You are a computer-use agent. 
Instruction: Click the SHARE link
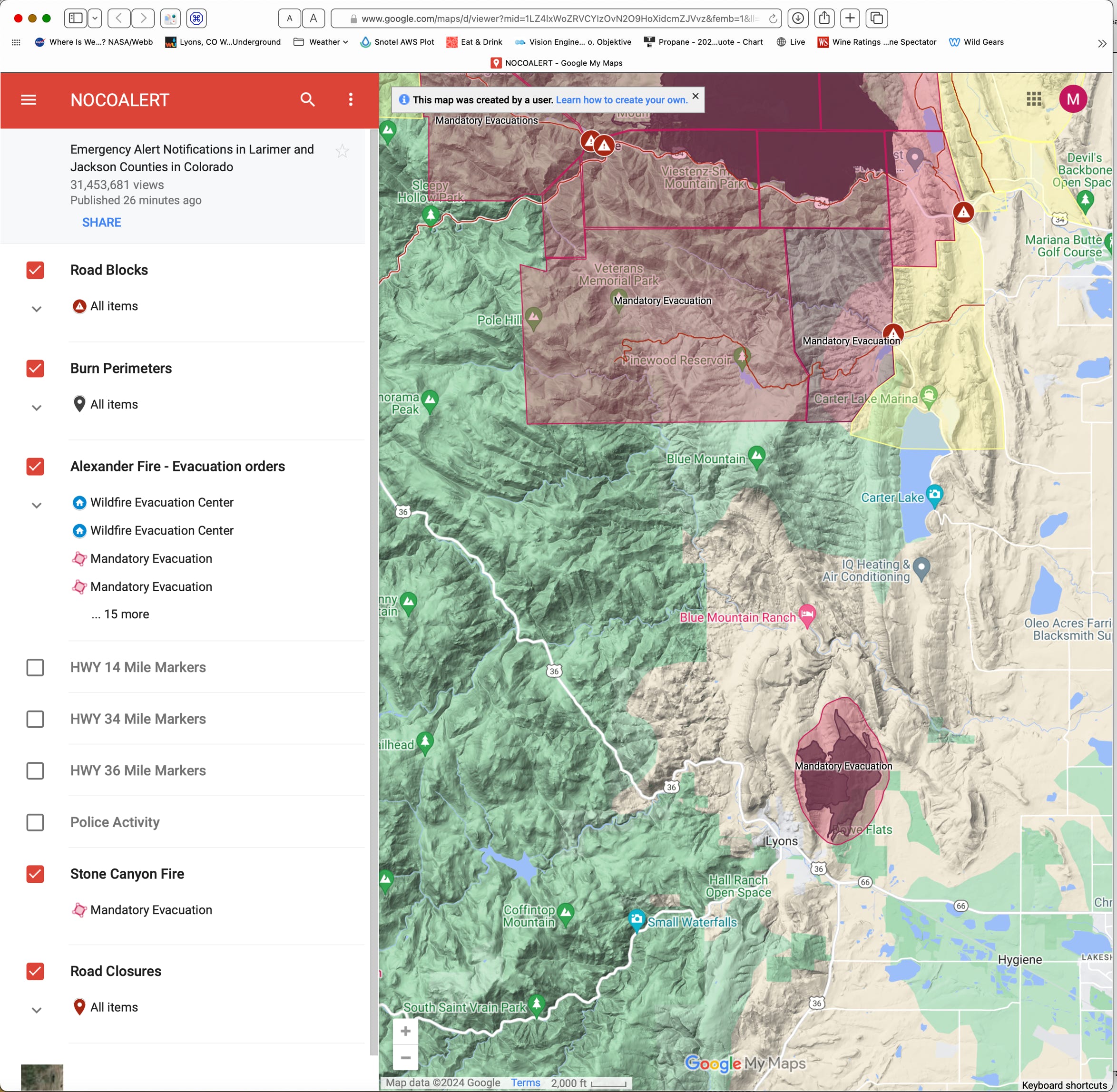[x=101, y=223]
